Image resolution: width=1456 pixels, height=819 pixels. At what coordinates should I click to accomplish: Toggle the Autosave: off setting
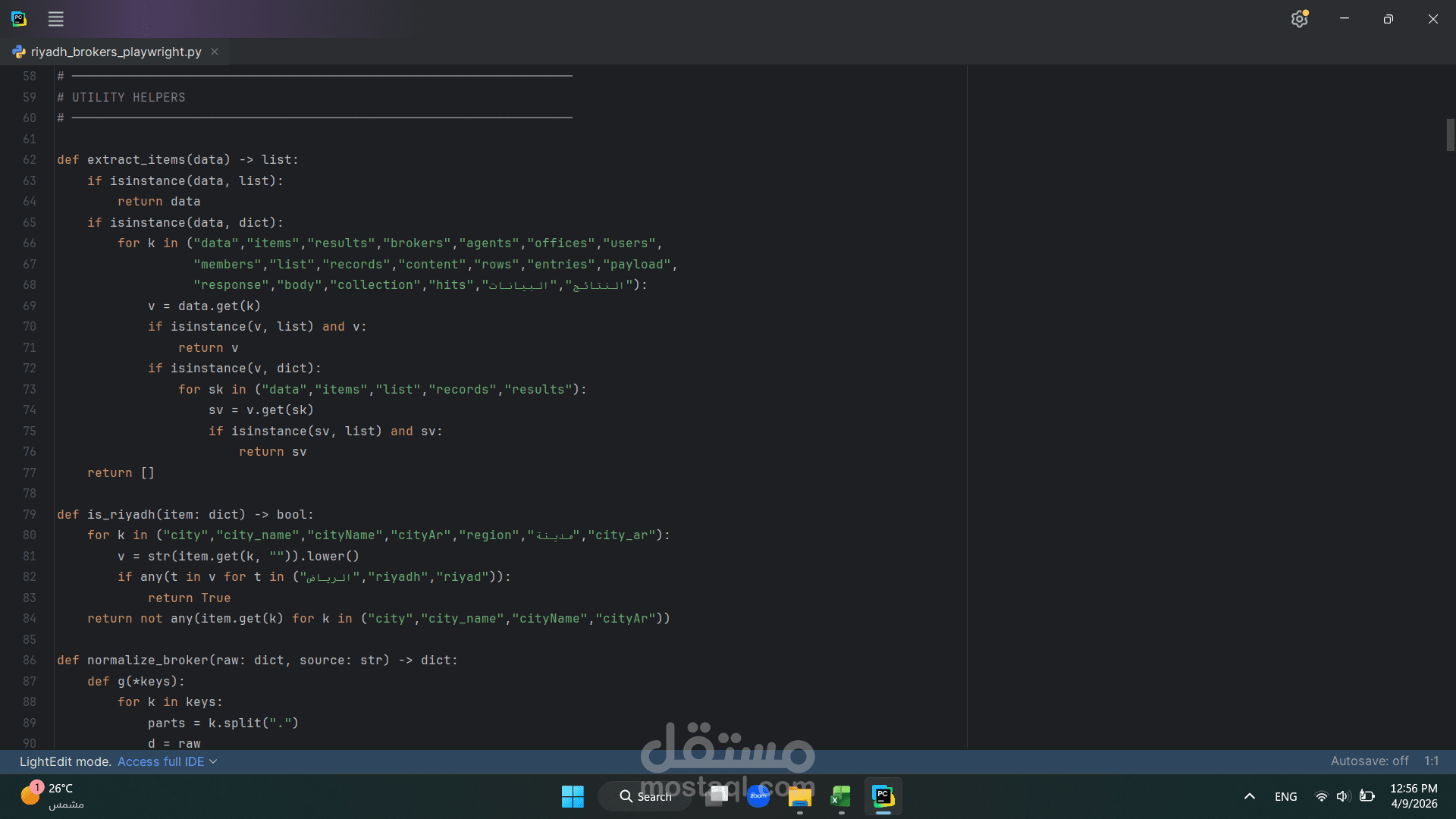point(1369,761)
